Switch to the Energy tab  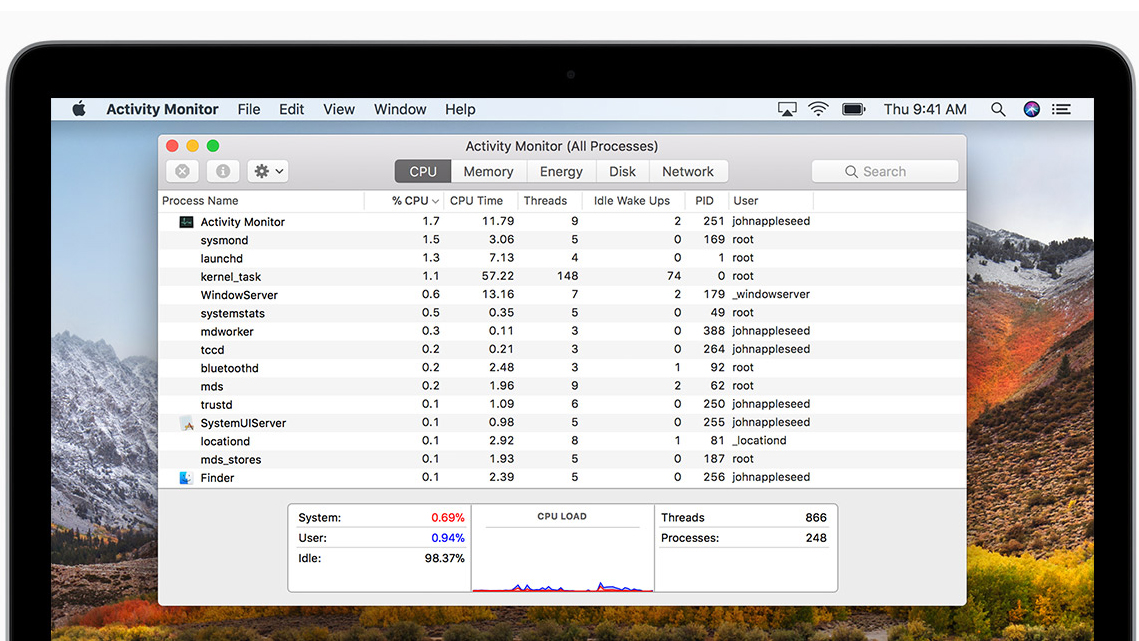[561, 172]
